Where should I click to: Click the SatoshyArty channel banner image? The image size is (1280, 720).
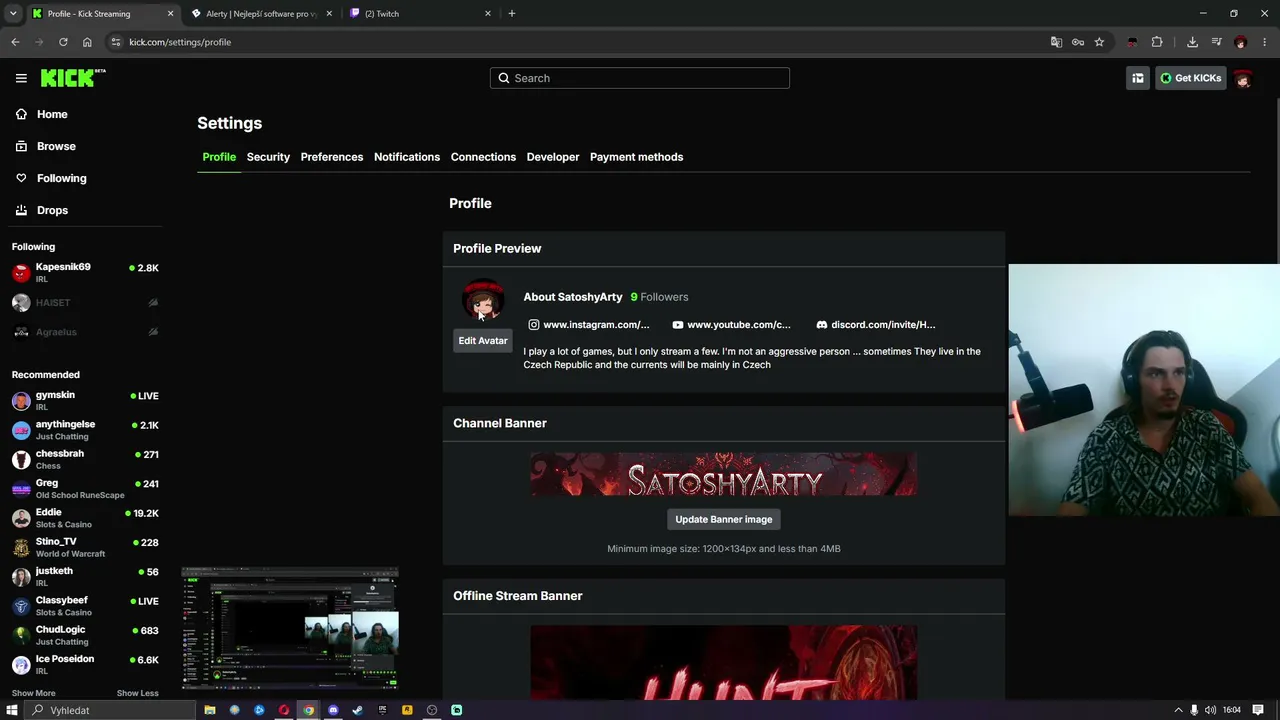(x=724, y=475)
